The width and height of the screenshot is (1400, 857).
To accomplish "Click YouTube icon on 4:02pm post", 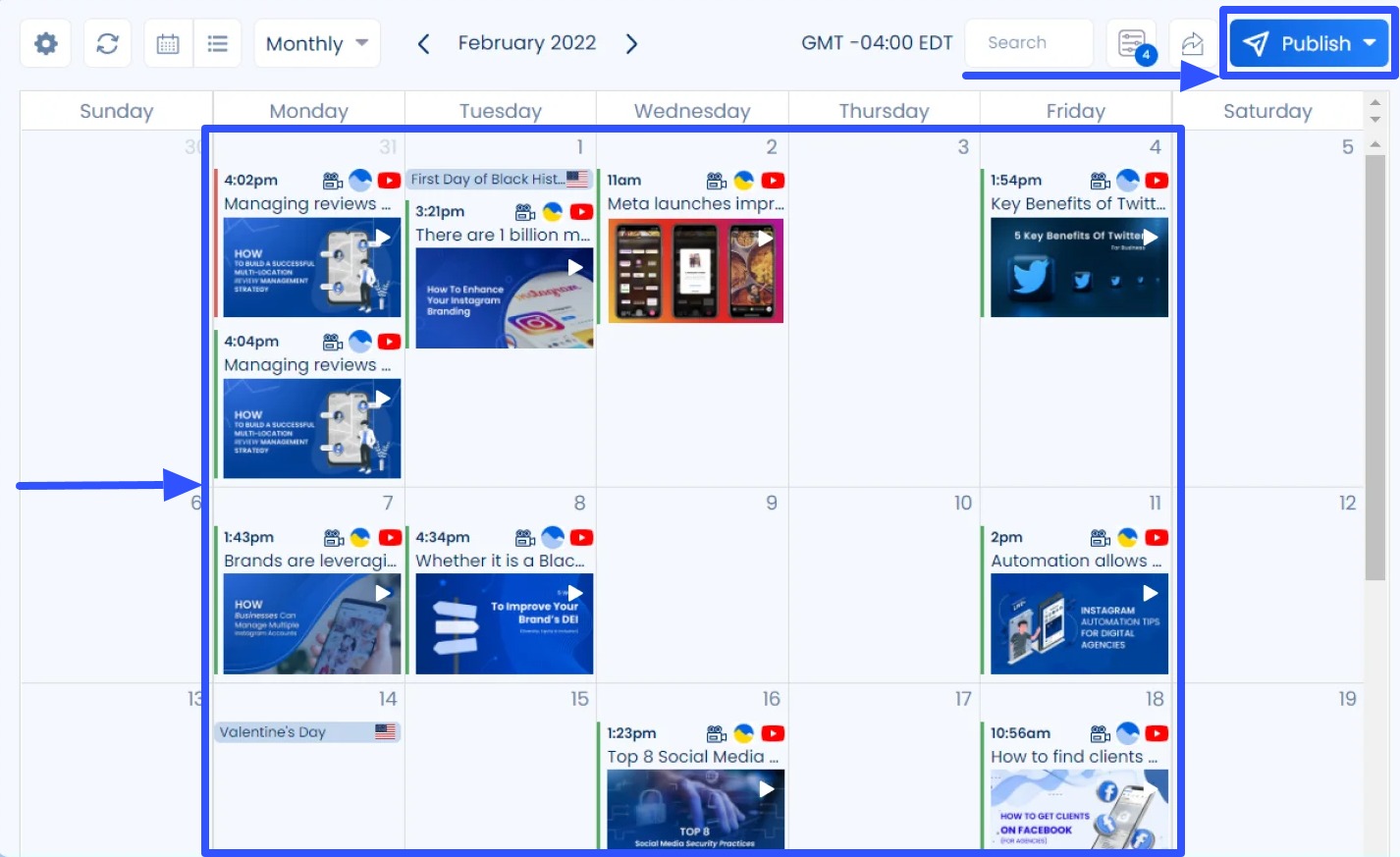I will tap(389, 181).
